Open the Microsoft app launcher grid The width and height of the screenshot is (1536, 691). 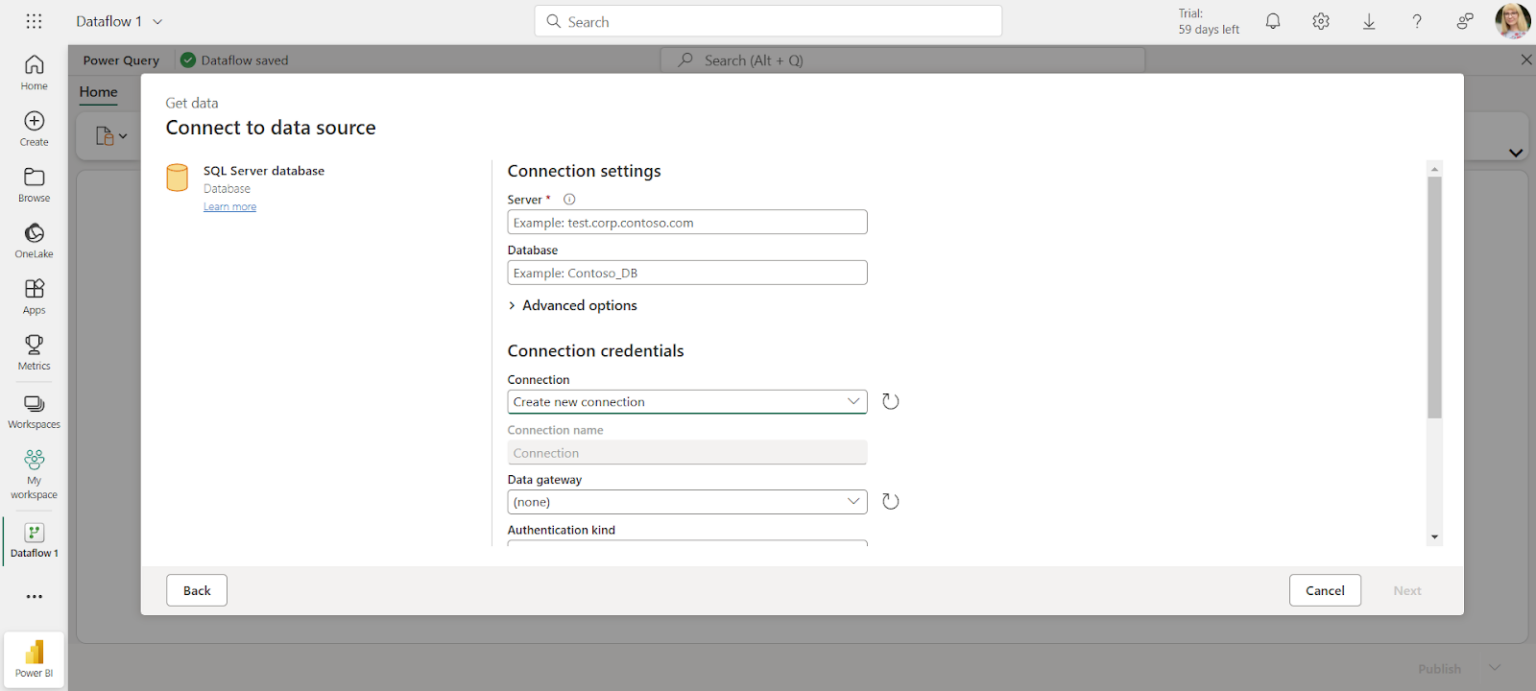[33, 20]
